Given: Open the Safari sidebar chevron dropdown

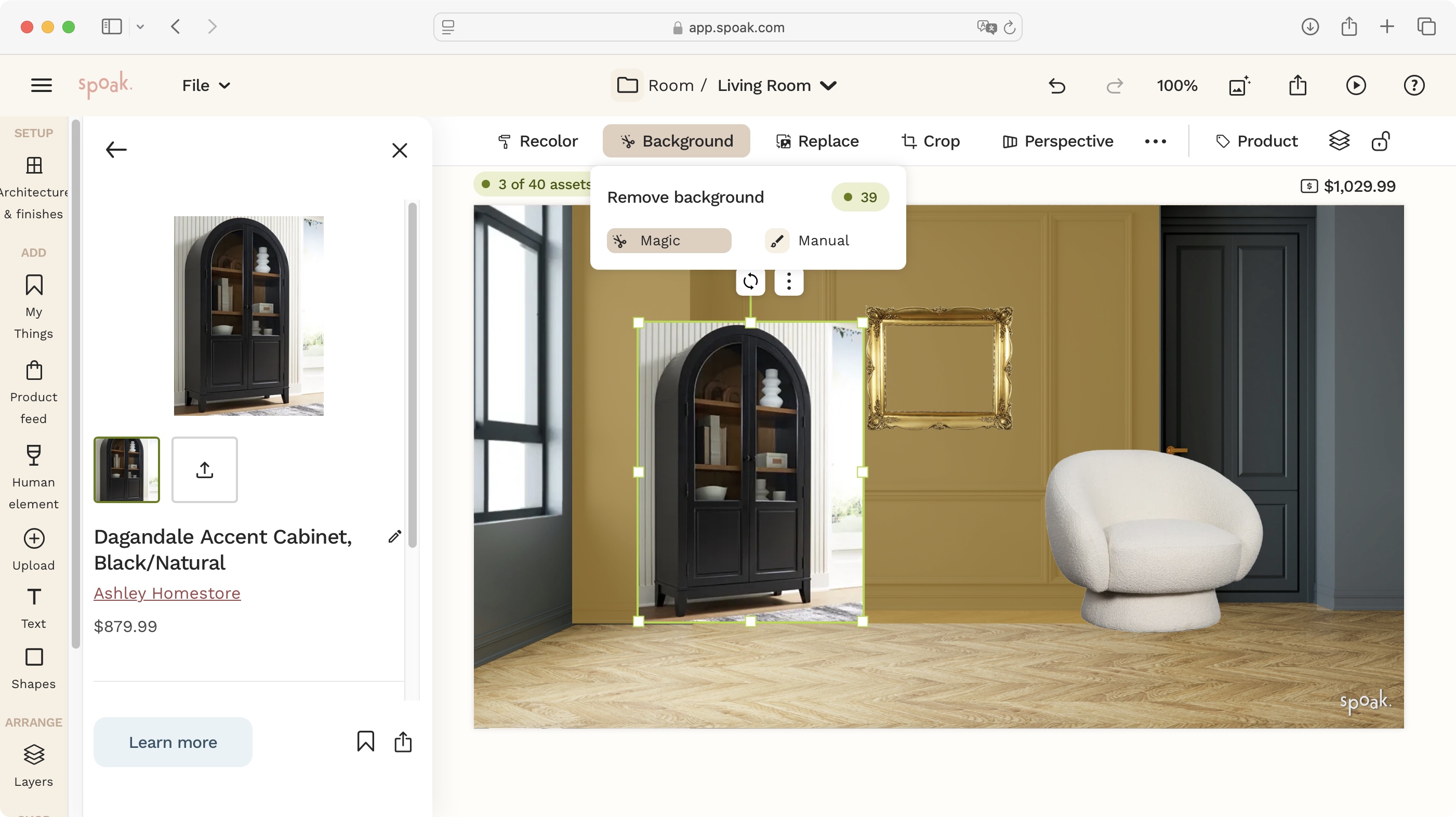Looking at the screenshot, I should pos(141,27).
